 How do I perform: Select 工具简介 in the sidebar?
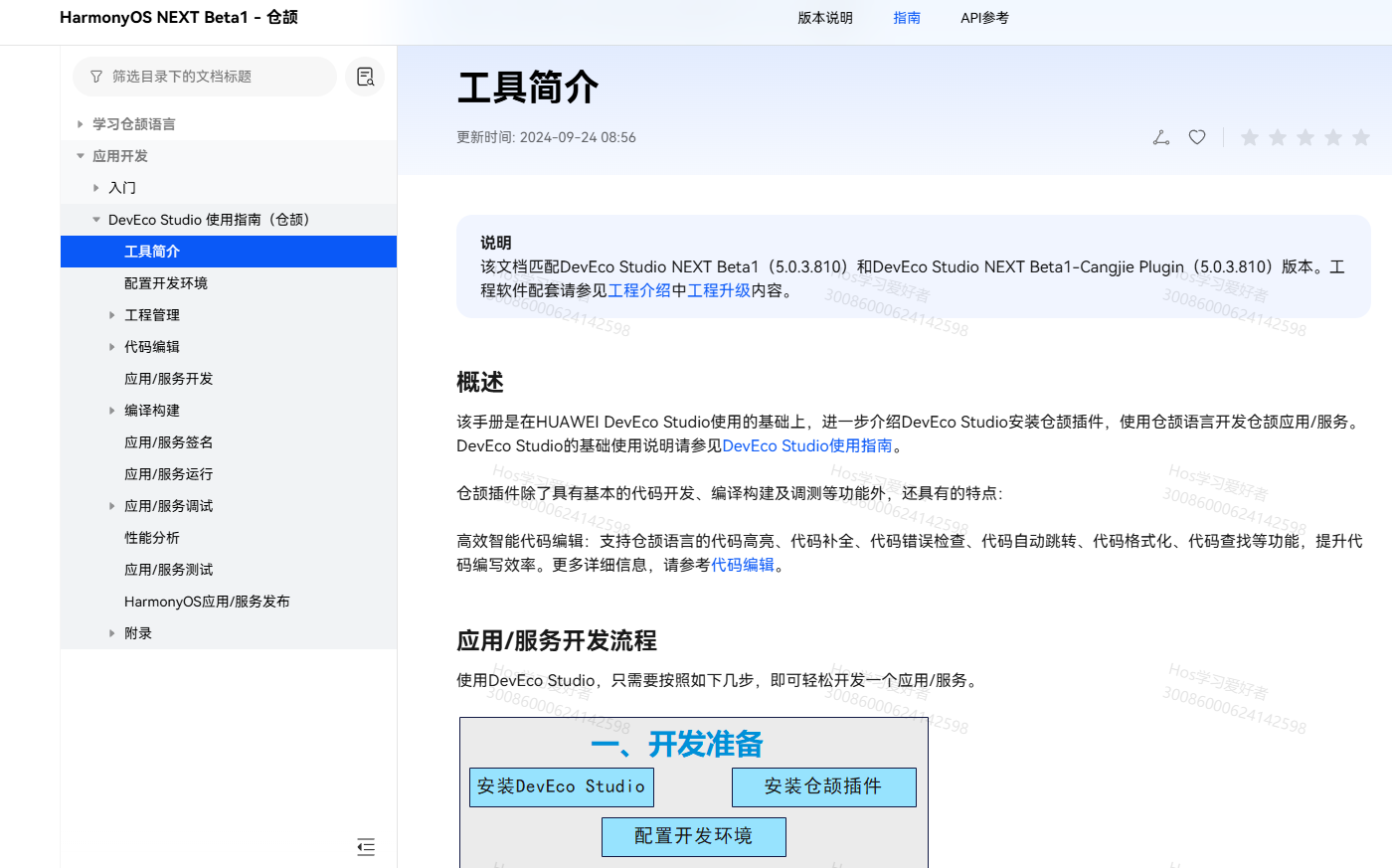pos(229,252)
